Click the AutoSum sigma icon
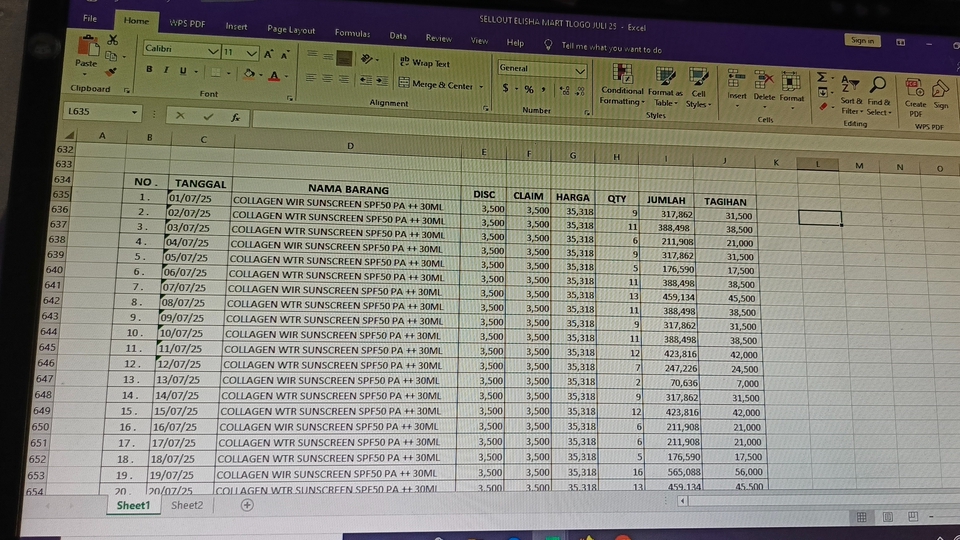 (x=822, y=77)
